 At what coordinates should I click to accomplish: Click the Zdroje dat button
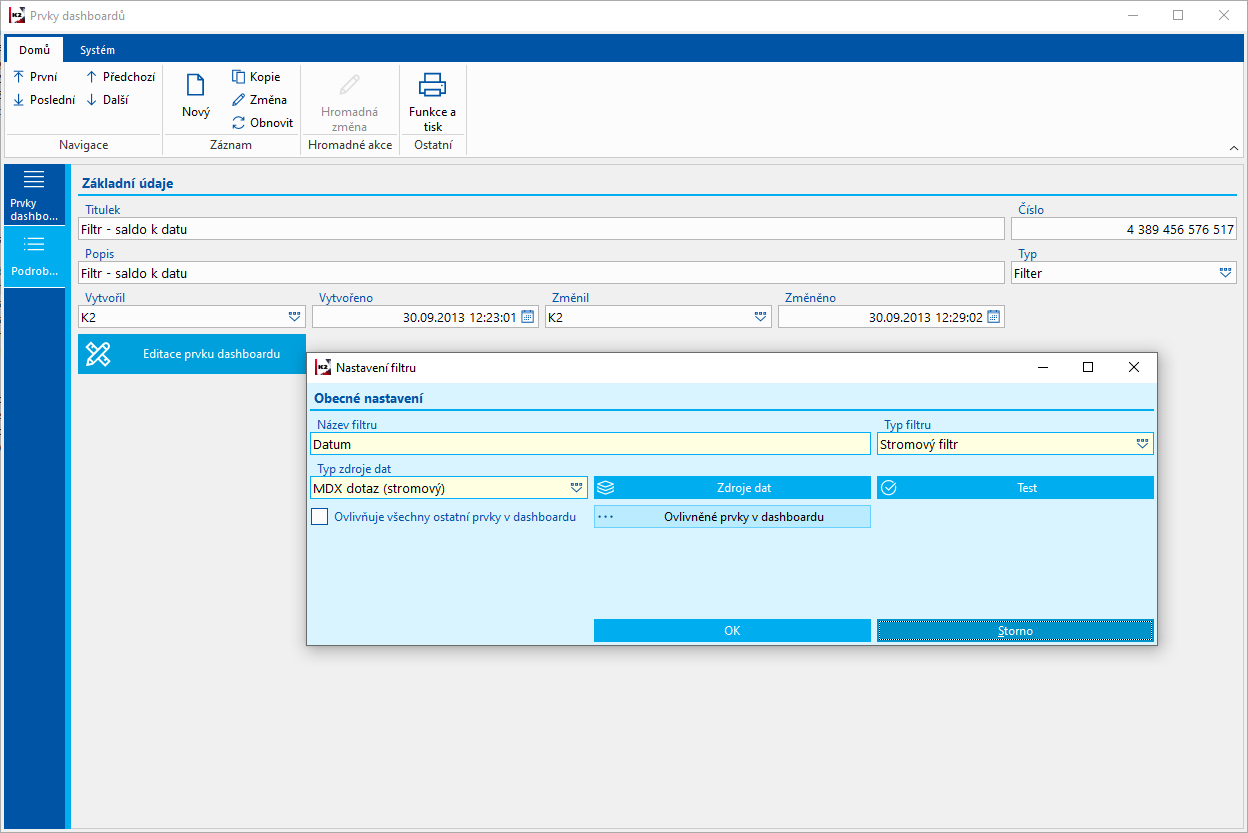pos(732,488)
